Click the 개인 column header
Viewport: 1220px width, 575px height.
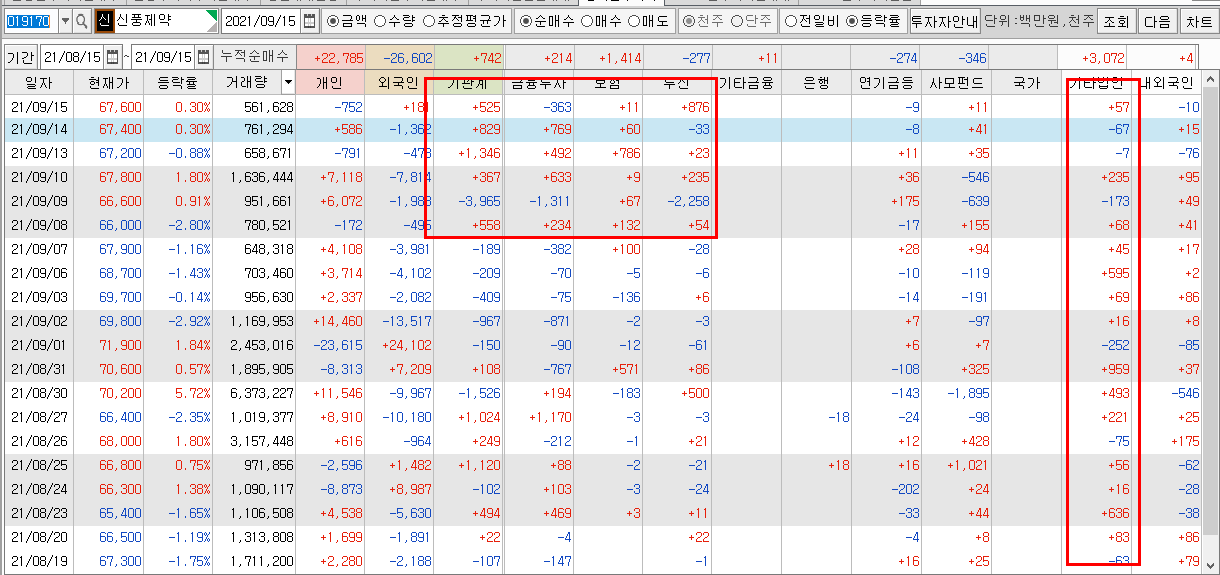coord(330,84)
